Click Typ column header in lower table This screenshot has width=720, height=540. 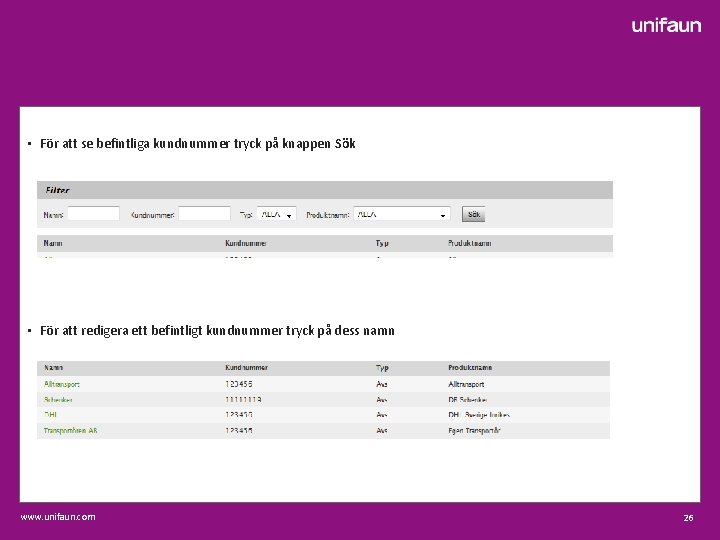pyautogui.click(x=382, y=368)
